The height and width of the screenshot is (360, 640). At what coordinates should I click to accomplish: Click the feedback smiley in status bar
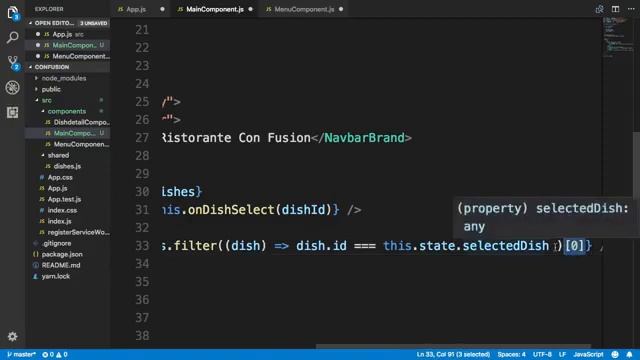click(615, 354)
